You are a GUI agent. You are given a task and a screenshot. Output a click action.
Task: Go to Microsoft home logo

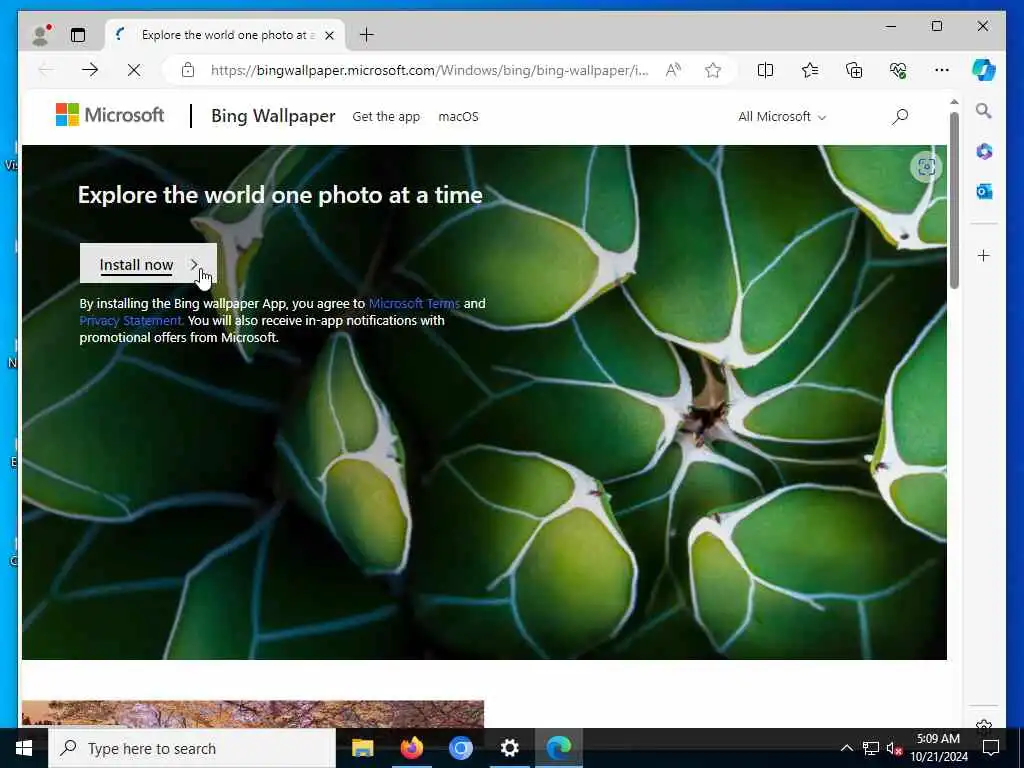point(110,115)
